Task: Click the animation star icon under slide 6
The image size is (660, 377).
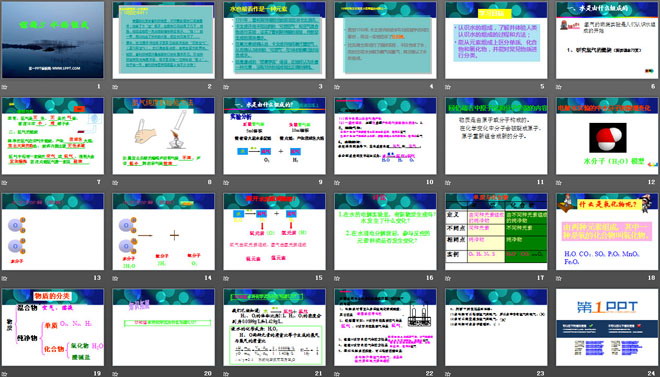Action: pyautogui.click(x=559, y=87)
